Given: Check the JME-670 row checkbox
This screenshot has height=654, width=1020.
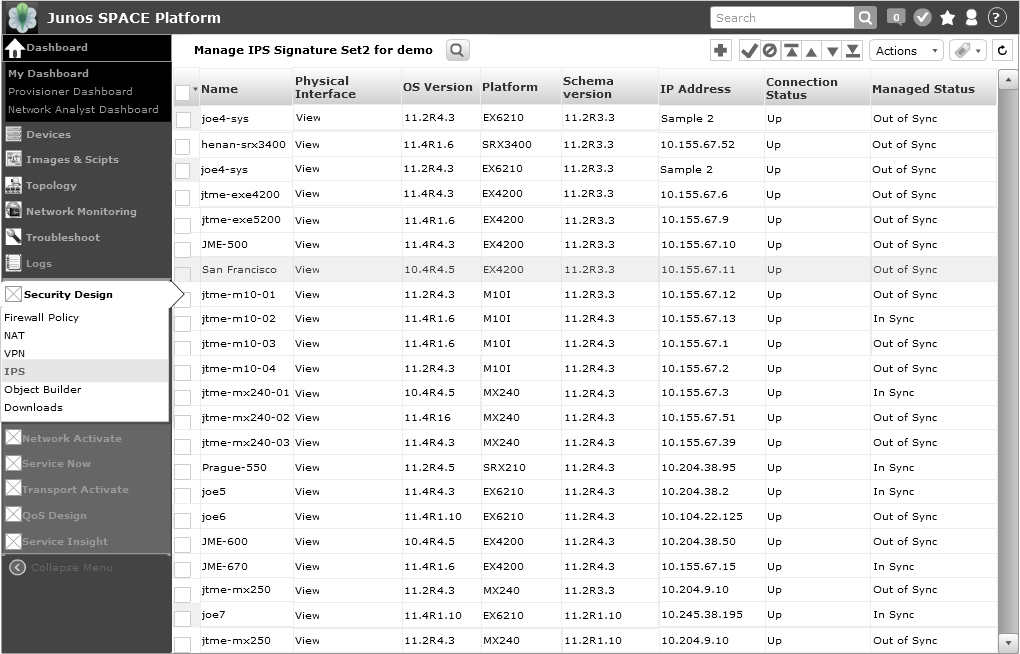Looking at the screenshot, I should click(x=183, y=569).
